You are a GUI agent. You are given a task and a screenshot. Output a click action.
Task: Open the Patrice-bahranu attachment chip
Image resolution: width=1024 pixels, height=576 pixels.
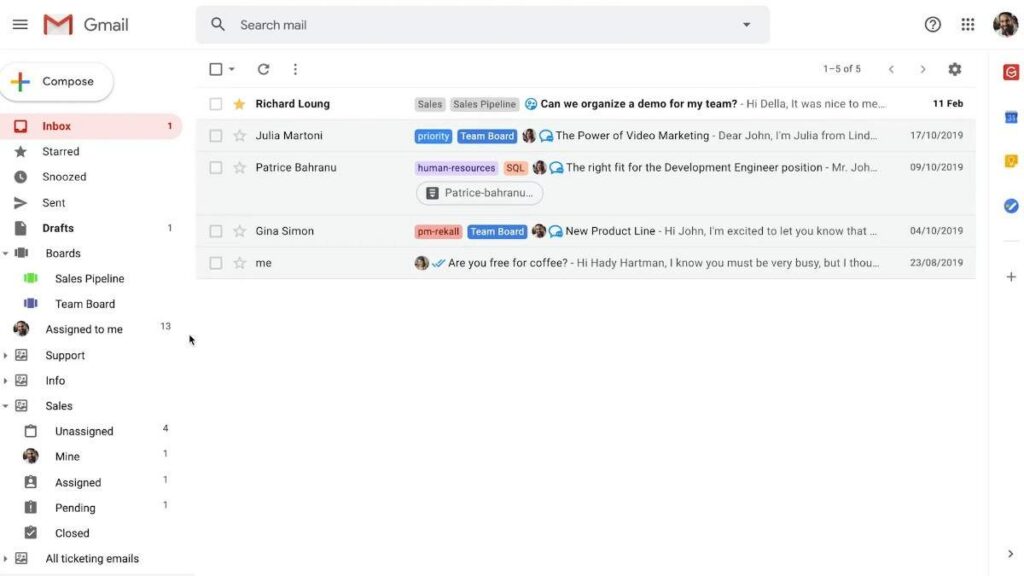coord(479,193)
